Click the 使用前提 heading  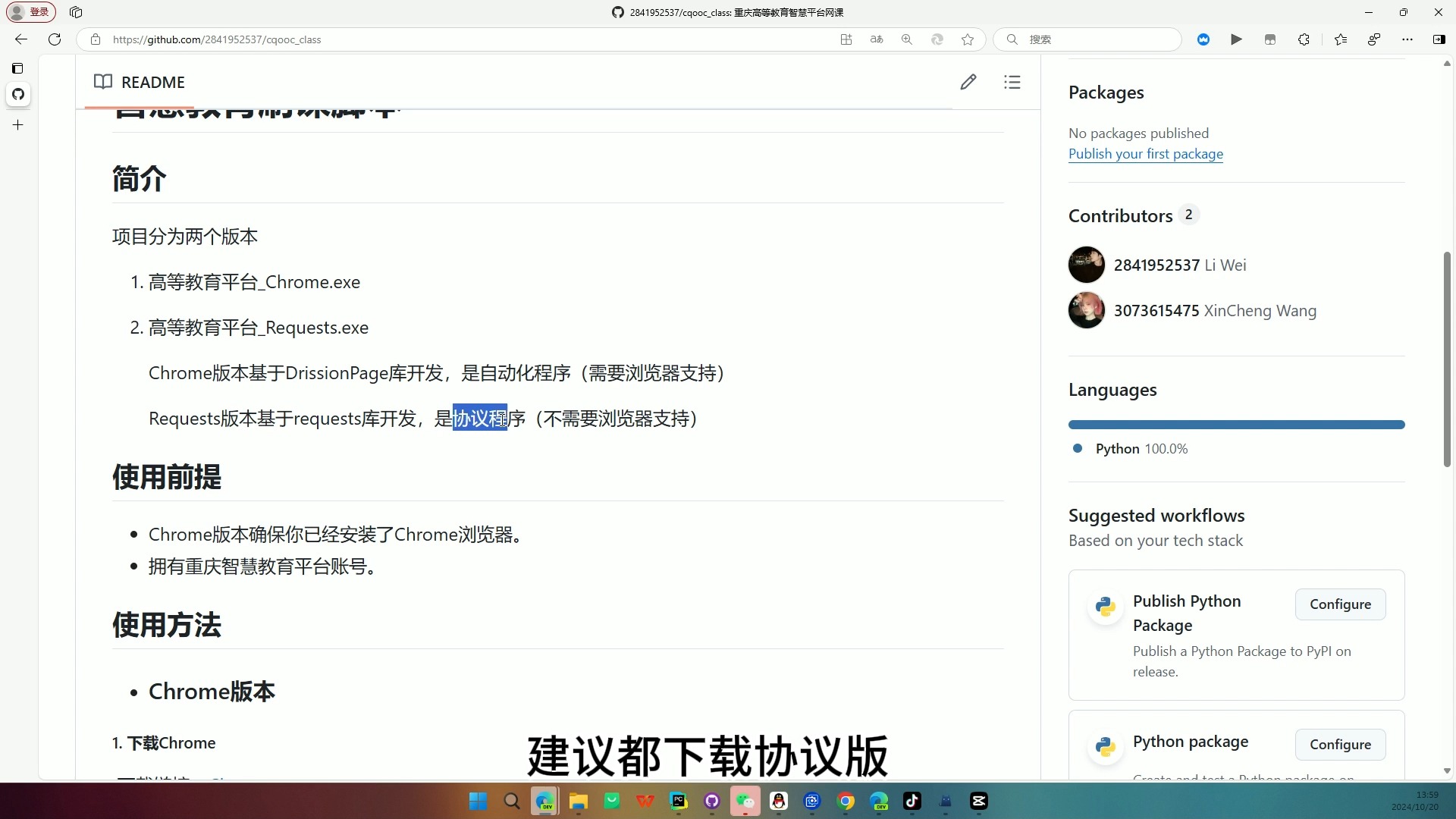167,478
